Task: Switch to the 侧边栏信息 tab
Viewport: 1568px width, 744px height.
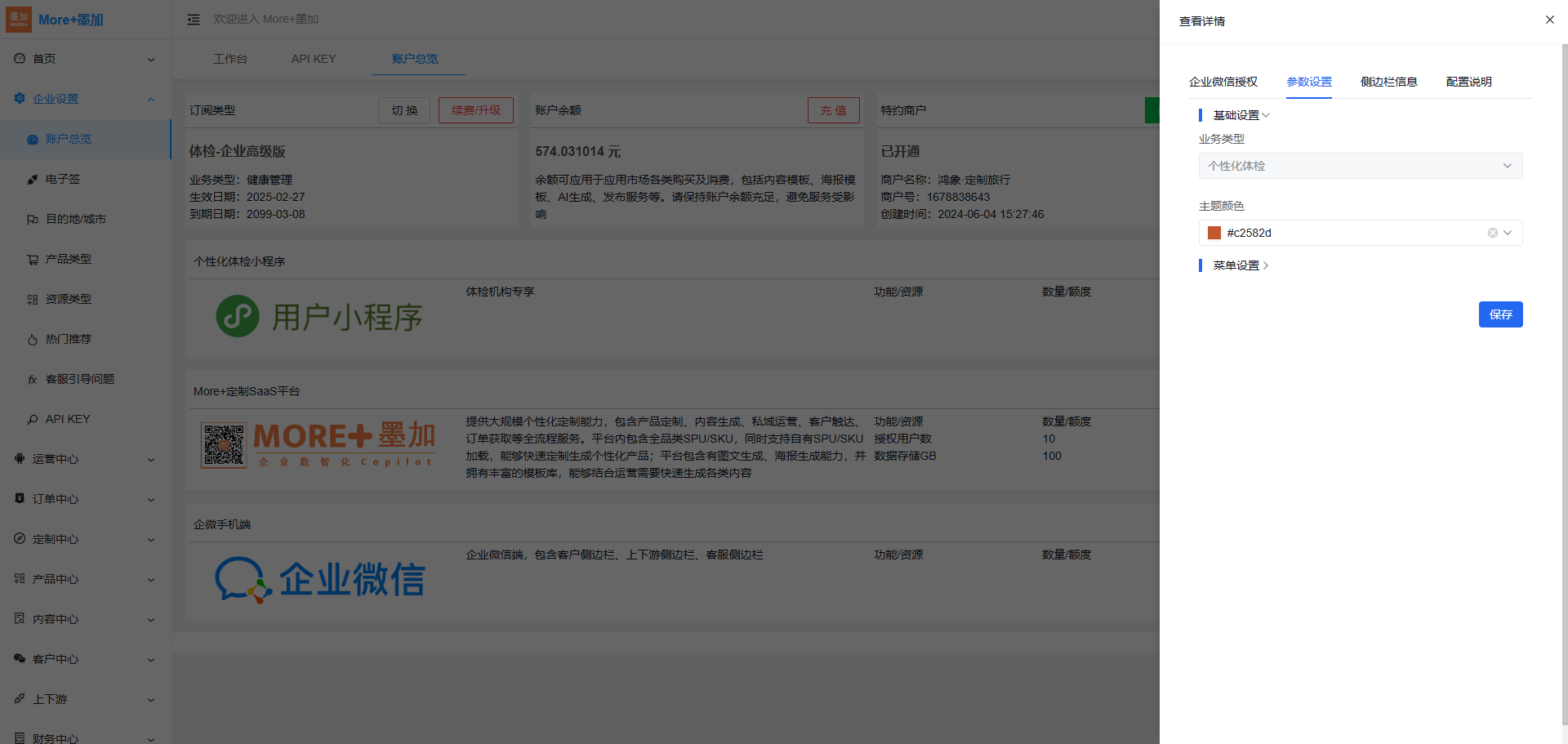Action: click(1388, 82)
